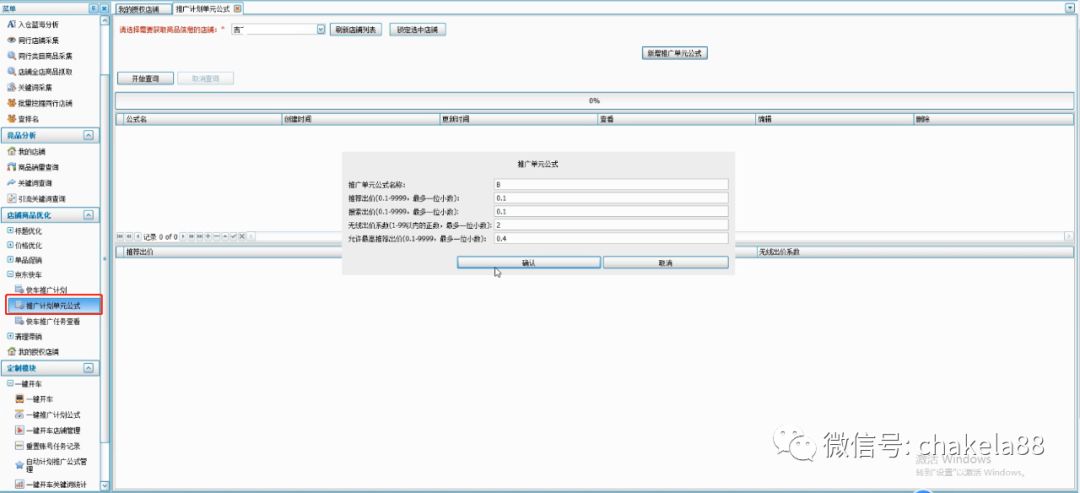This screenshot has width=1080, height=493.
Task: Click the 商品销量查询 icon
Action: coord(11,167)
